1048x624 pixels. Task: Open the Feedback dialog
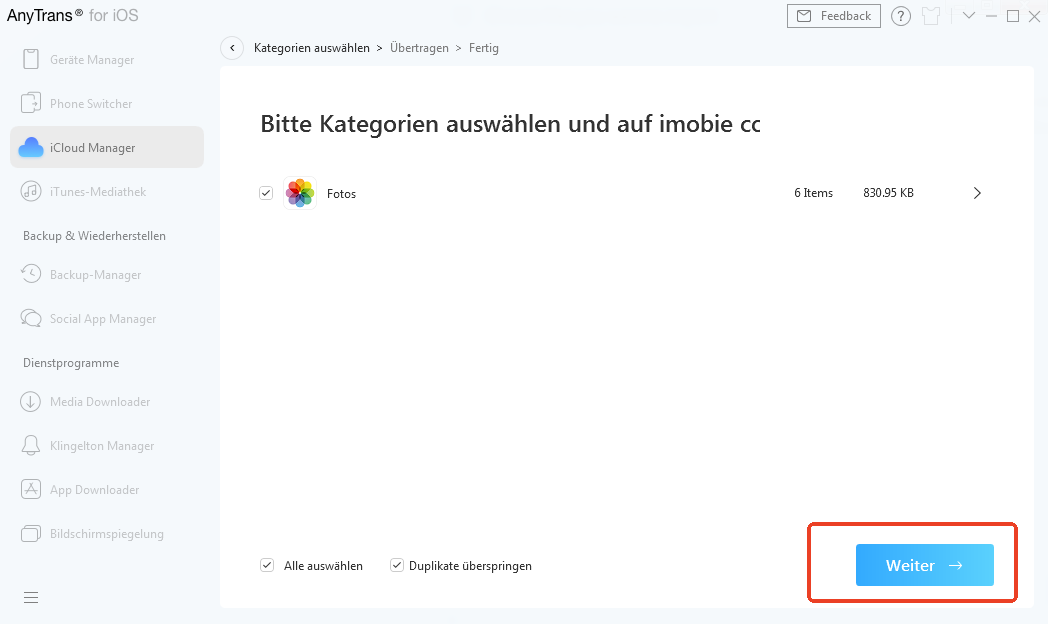click(833, 16)
